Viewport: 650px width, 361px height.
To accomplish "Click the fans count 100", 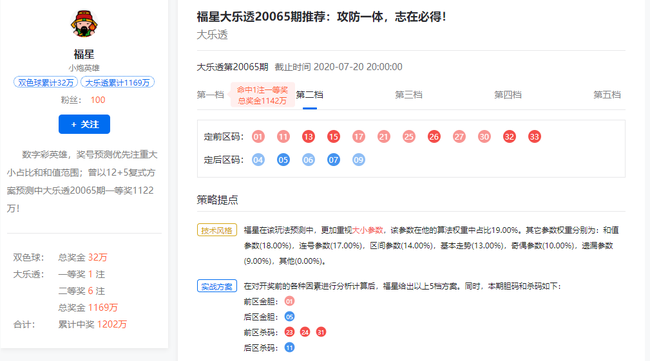I will tap(98, 100).
